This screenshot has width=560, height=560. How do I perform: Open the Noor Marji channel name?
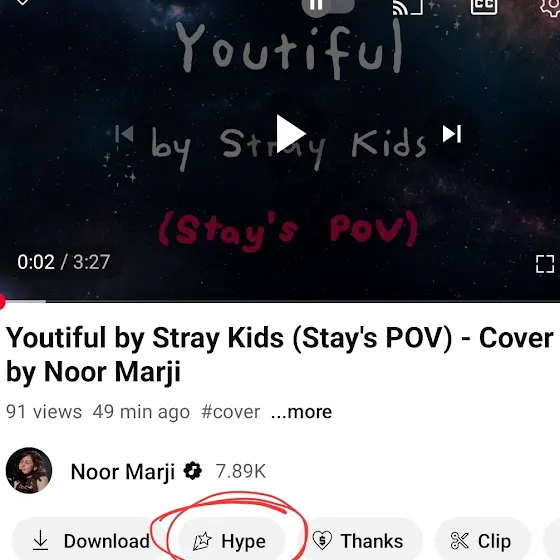(x=123, y=471)
